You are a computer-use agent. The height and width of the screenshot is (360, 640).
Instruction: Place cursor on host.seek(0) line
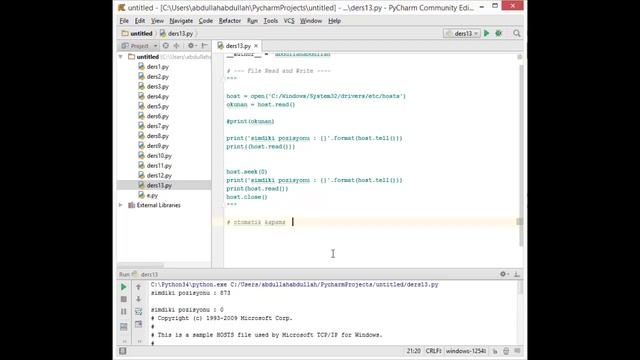click(x=247, y=172)
